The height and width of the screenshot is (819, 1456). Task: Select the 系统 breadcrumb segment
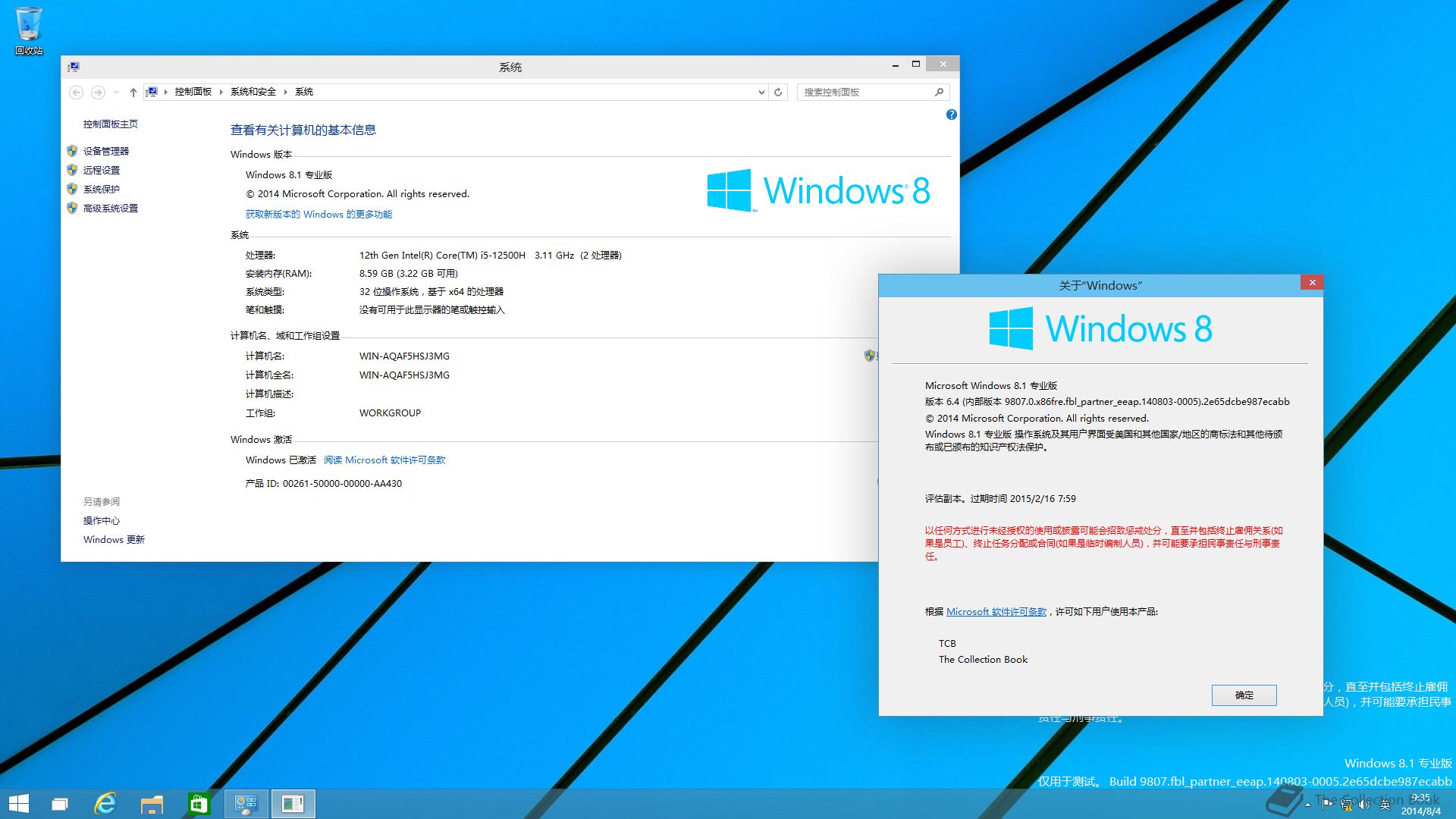[x=304, y=92]
